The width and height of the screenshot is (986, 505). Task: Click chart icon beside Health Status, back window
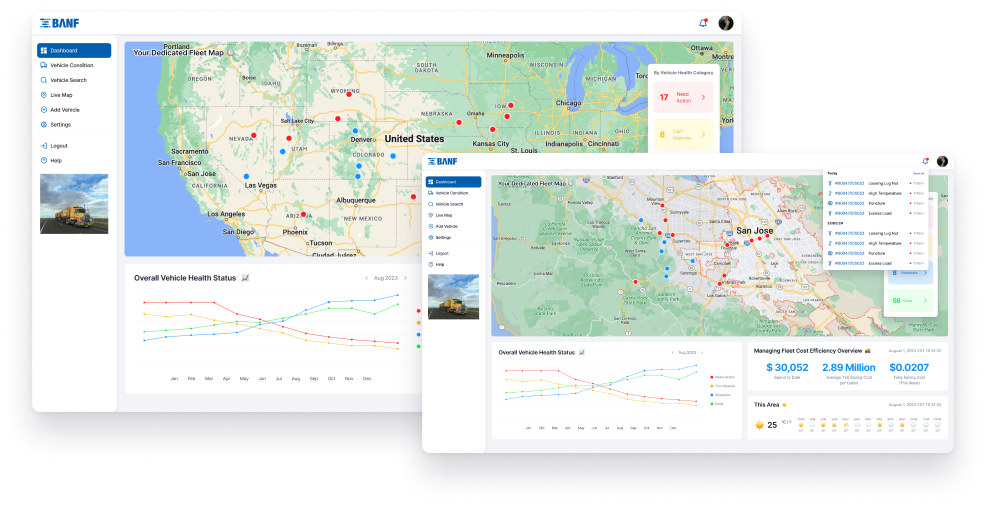tap(245, 277)
